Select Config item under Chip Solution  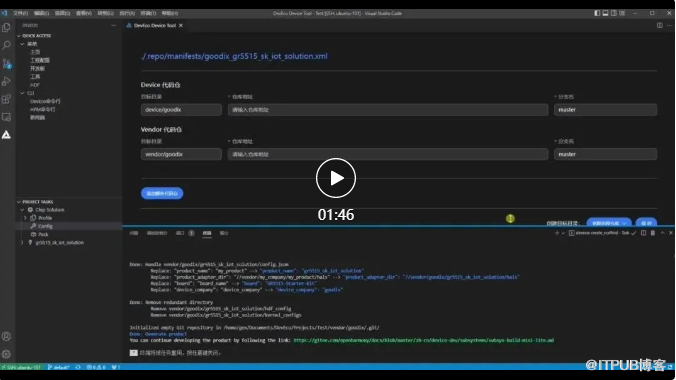point(45,226)
